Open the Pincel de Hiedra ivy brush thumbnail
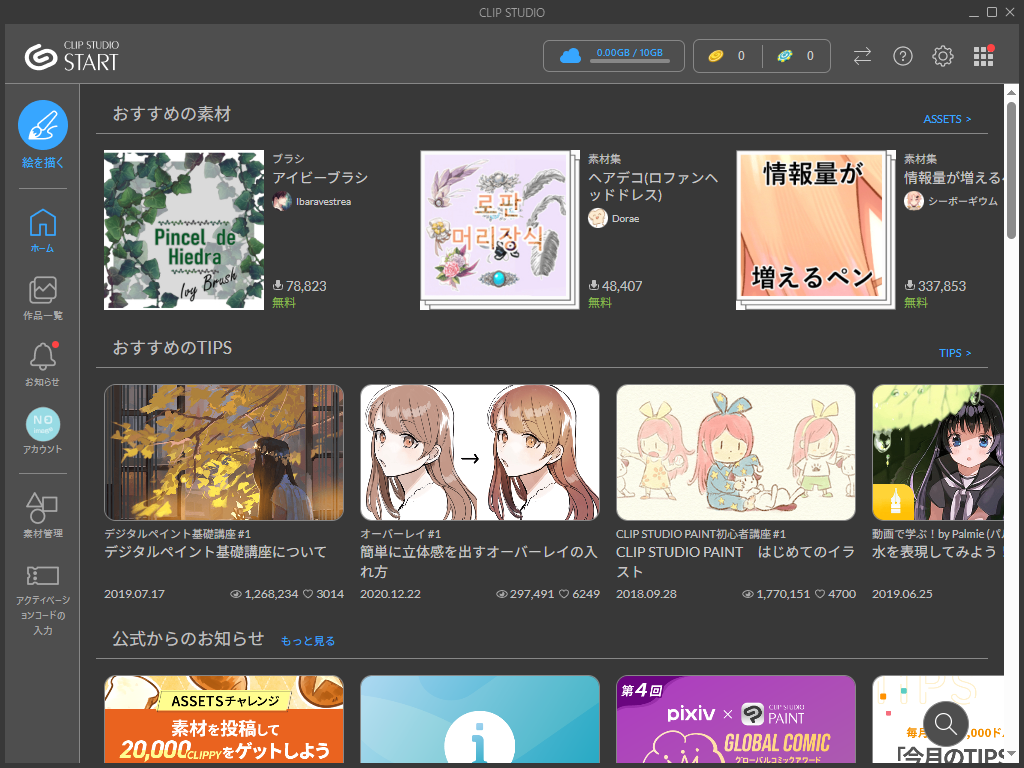Screen dimensions: 1024x768 point(184,230)
